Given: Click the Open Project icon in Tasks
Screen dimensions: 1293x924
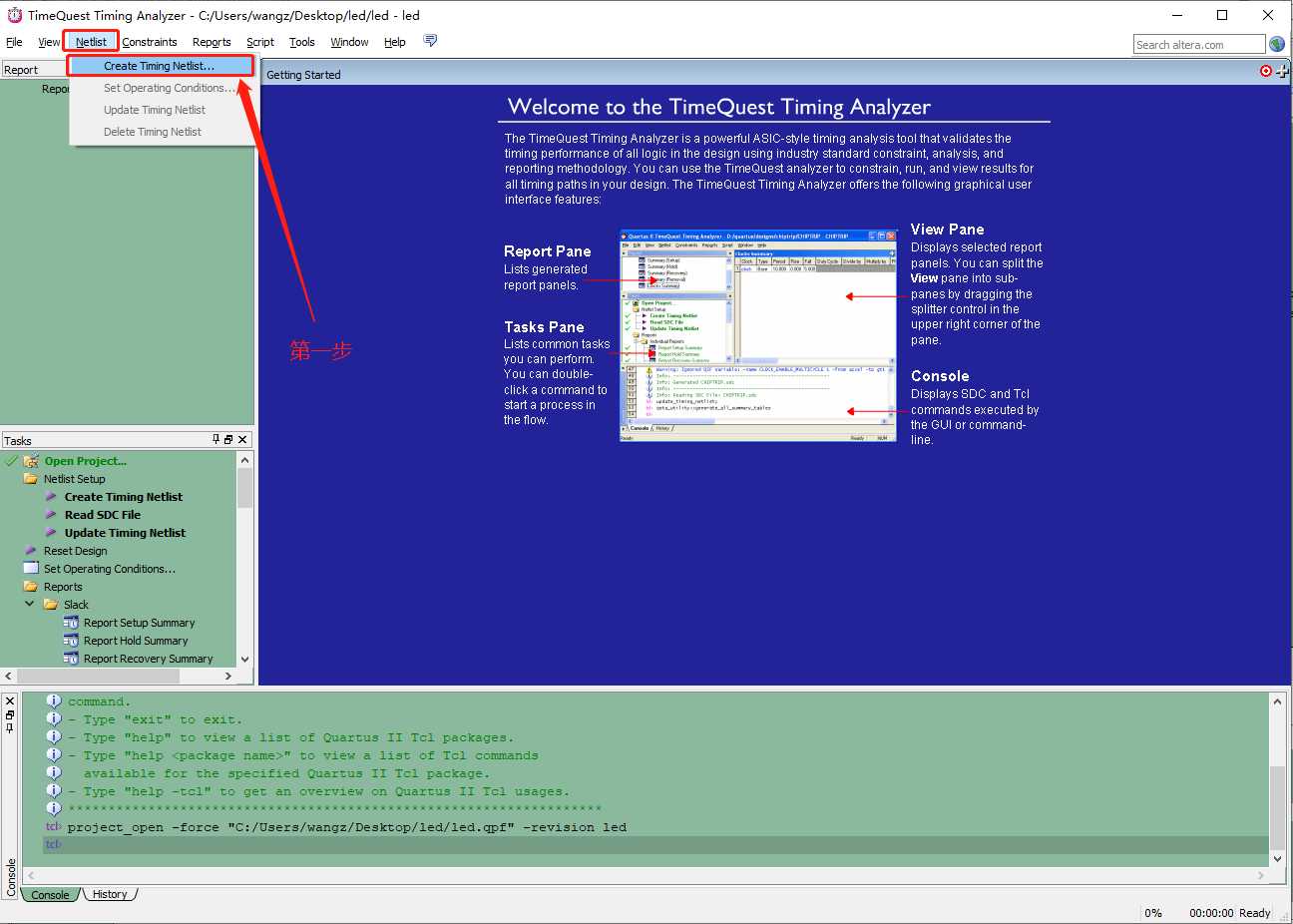Looking at the screenshot, I should click(x=31, y=461).
